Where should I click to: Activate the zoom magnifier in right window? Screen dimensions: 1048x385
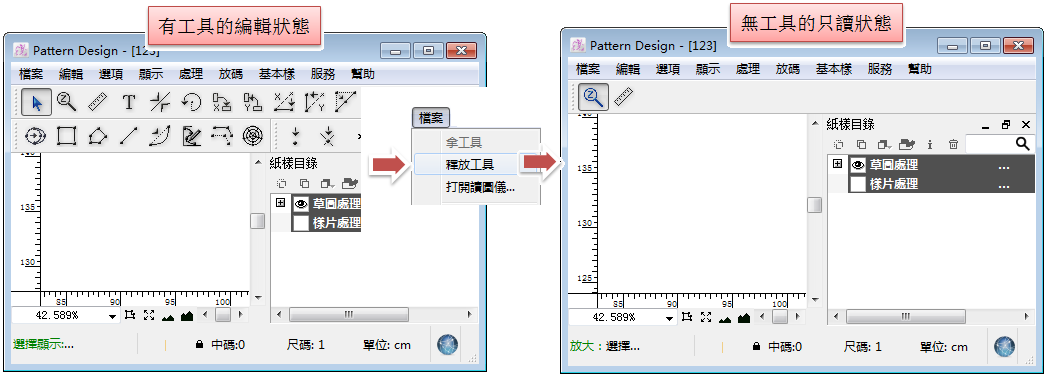click(x=593, y=98)
